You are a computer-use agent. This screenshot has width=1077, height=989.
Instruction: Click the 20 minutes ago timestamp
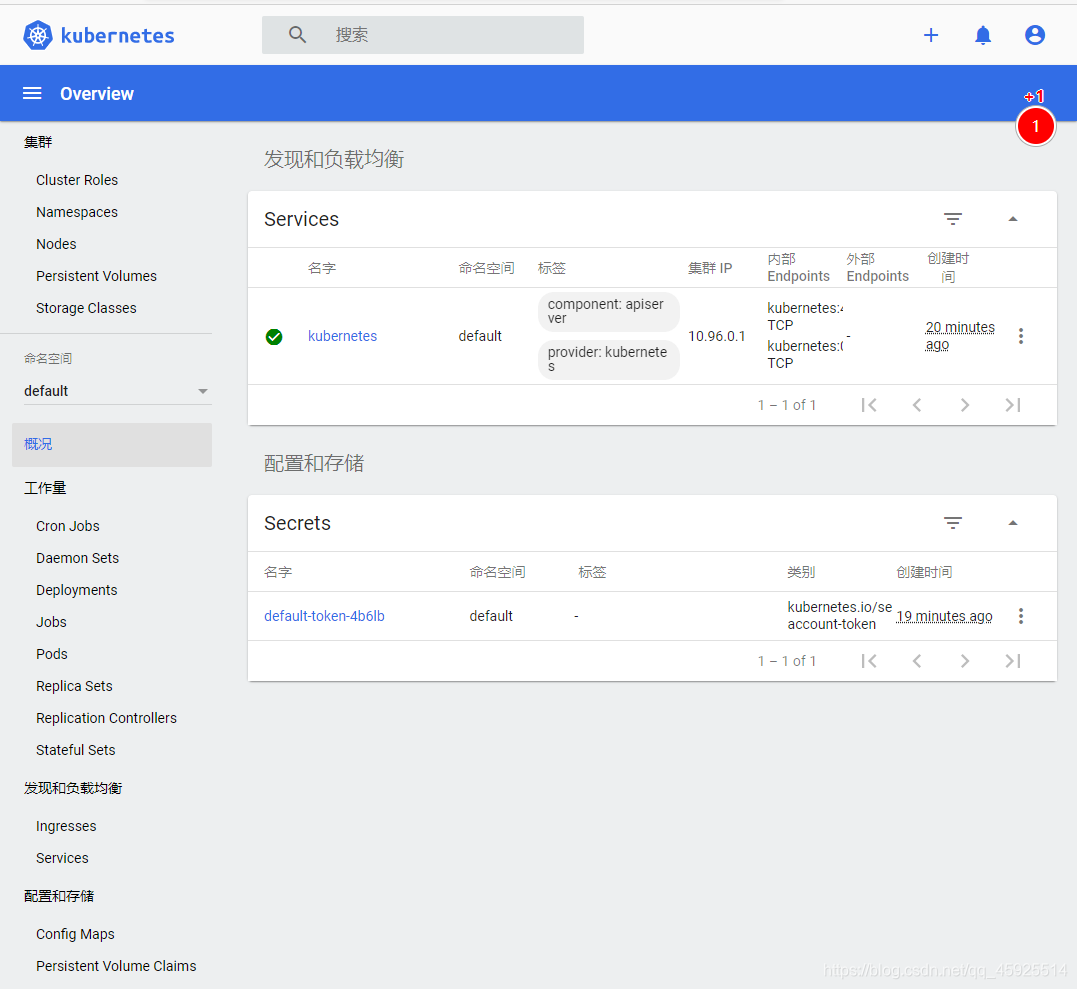click(x=960, y=336)
